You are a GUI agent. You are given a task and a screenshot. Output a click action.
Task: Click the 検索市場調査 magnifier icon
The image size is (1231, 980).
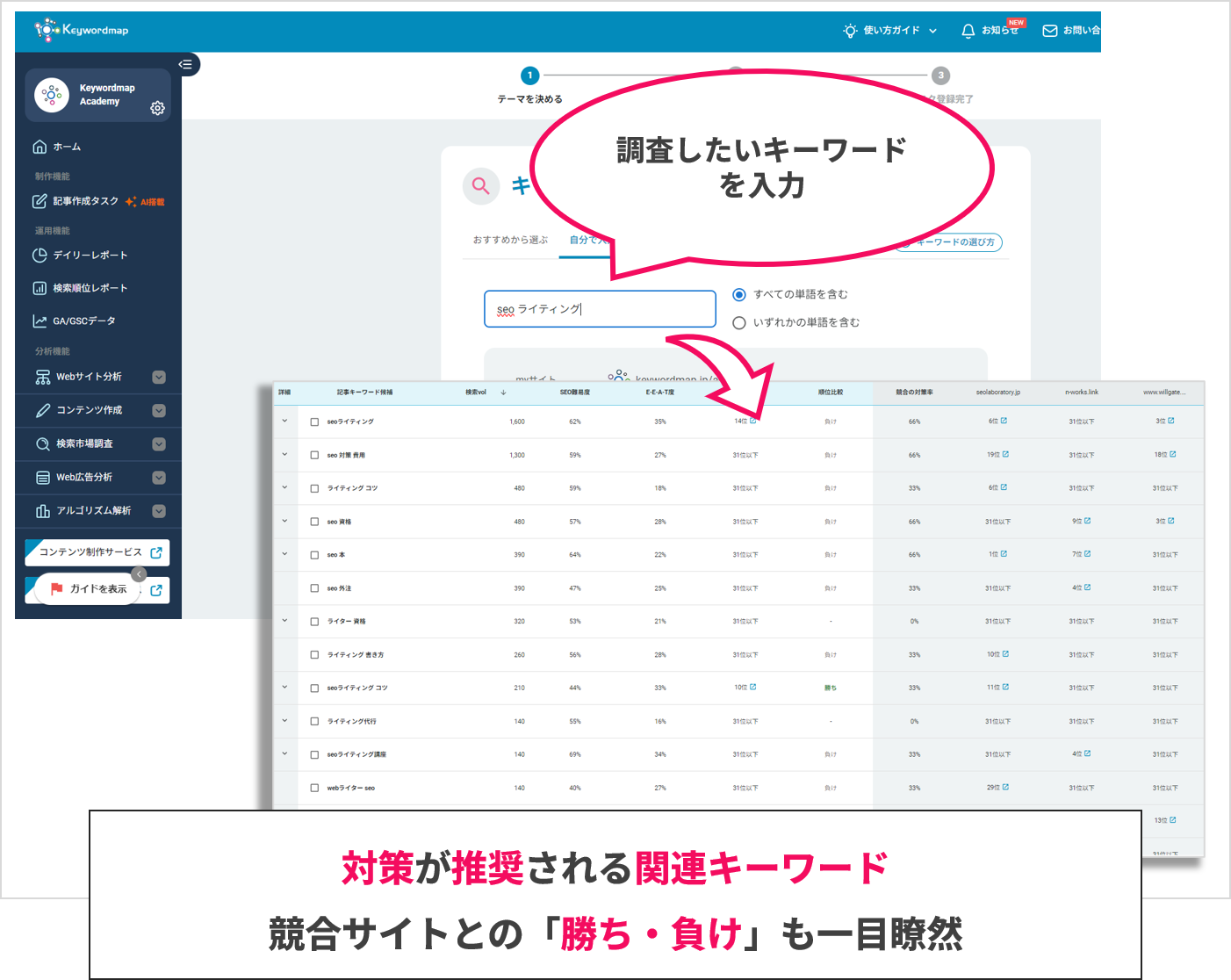(x=43, y=444)
